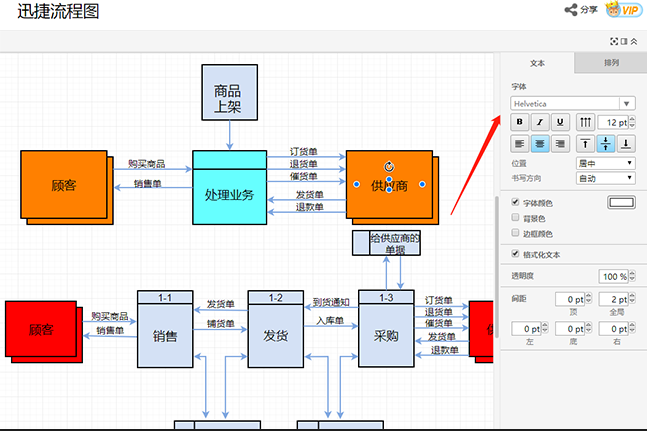Click the 分享 share button label

[589, 9]
